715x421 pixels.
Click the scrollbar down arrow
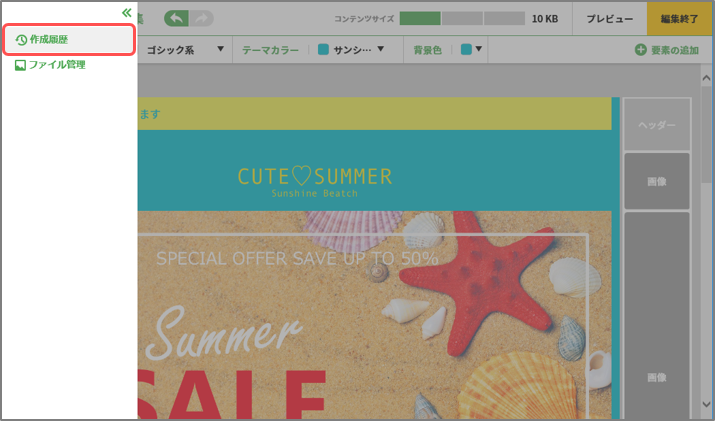[x=706, y=404]
